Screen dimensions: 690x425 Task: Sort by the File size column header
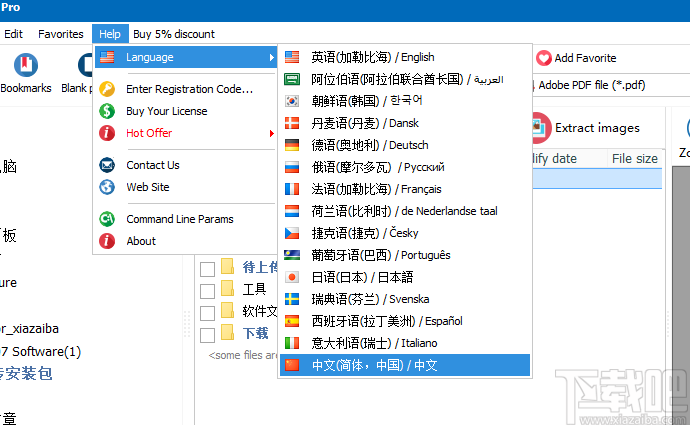635,158
